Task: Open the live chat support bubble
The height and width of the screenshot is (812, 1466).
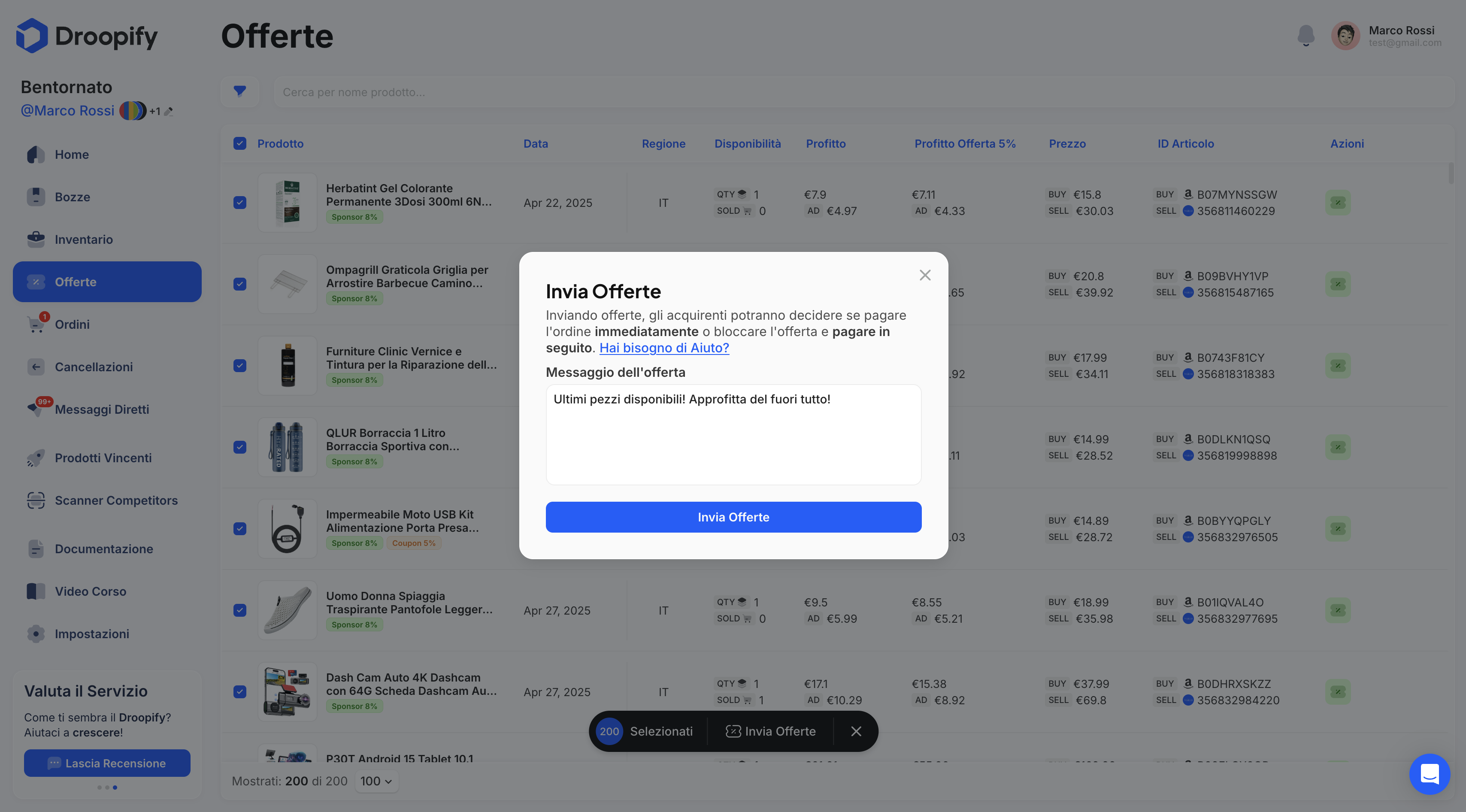Action: 1429,774
